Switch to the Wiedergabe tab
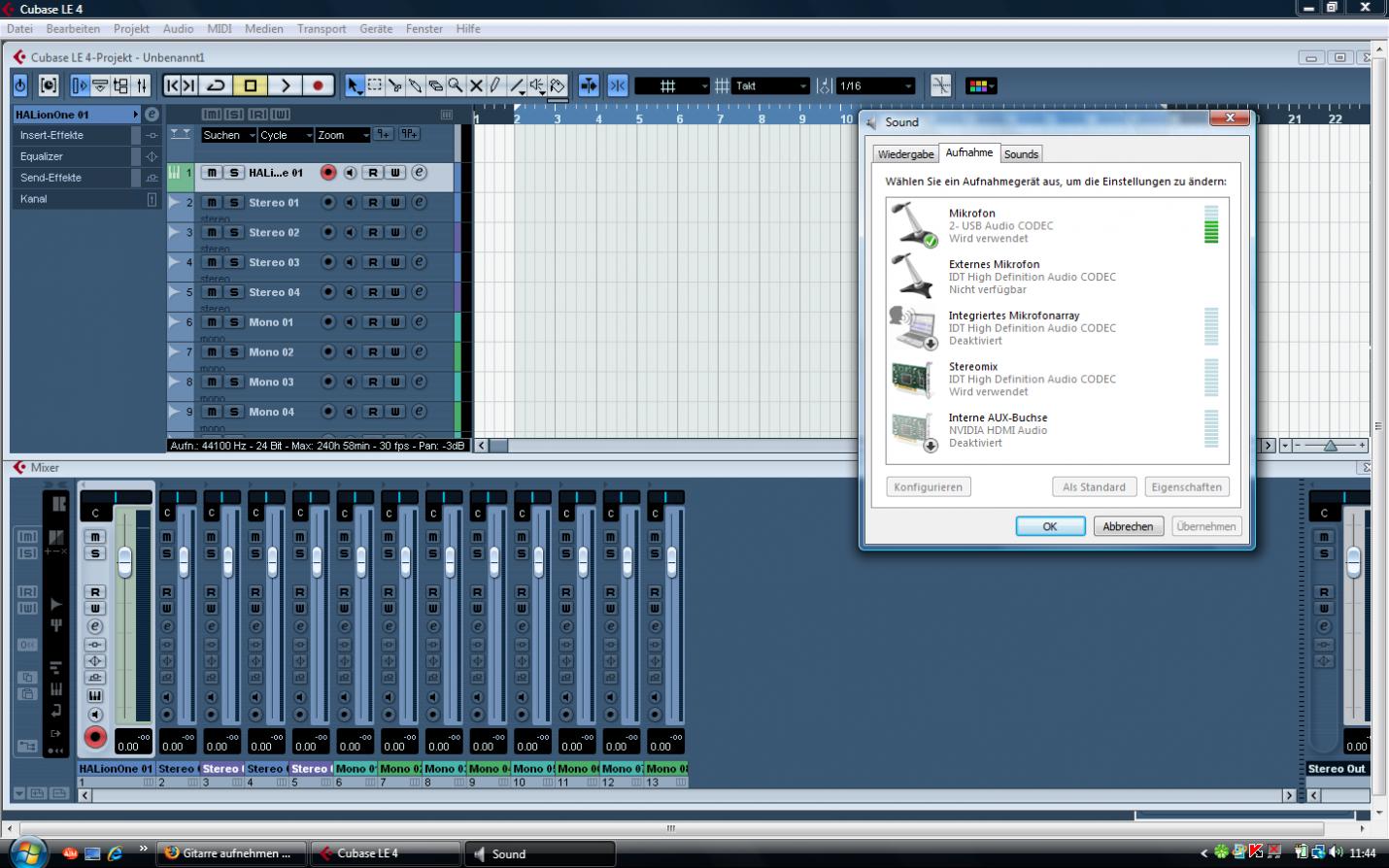The height and width of the screenshot is (868, 1389). click(905, 154)
